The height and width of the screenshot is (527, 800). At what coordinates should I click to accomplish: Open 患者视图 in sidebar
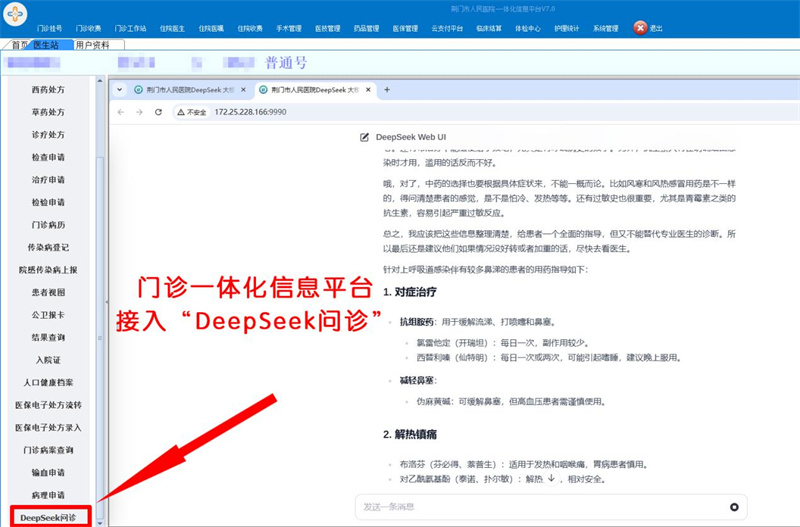click(48, 292)
